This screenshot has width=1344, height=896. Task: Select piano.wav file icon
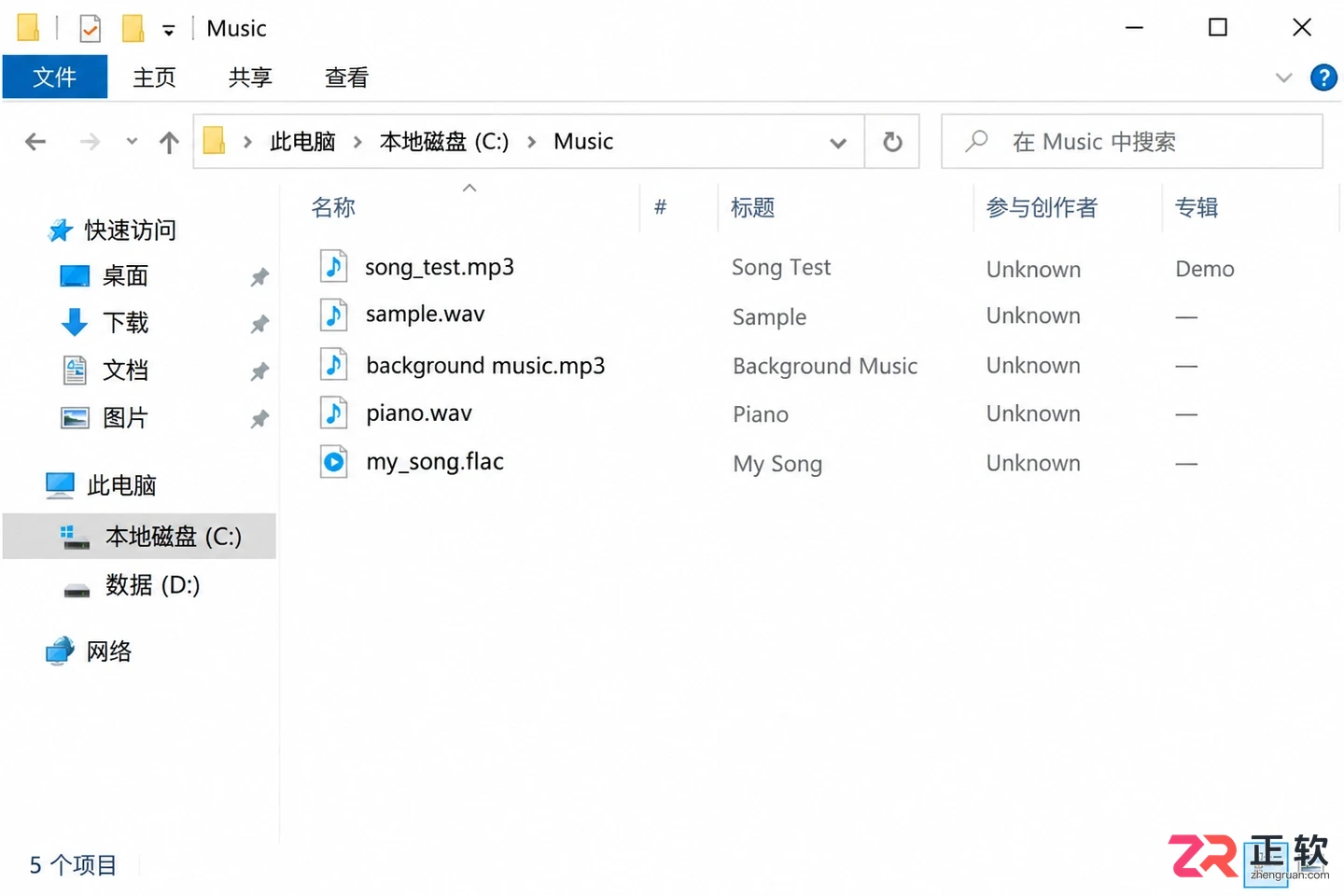coord(334,413)
